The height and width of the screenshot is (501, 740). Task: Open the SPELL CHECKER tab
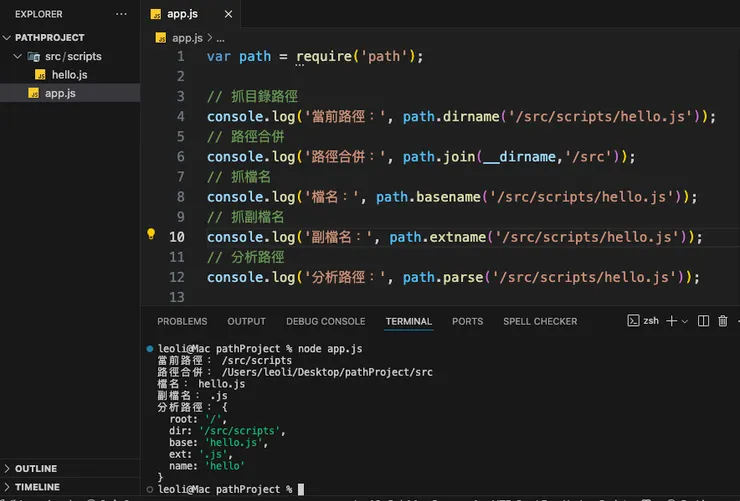tap(540, 321)
